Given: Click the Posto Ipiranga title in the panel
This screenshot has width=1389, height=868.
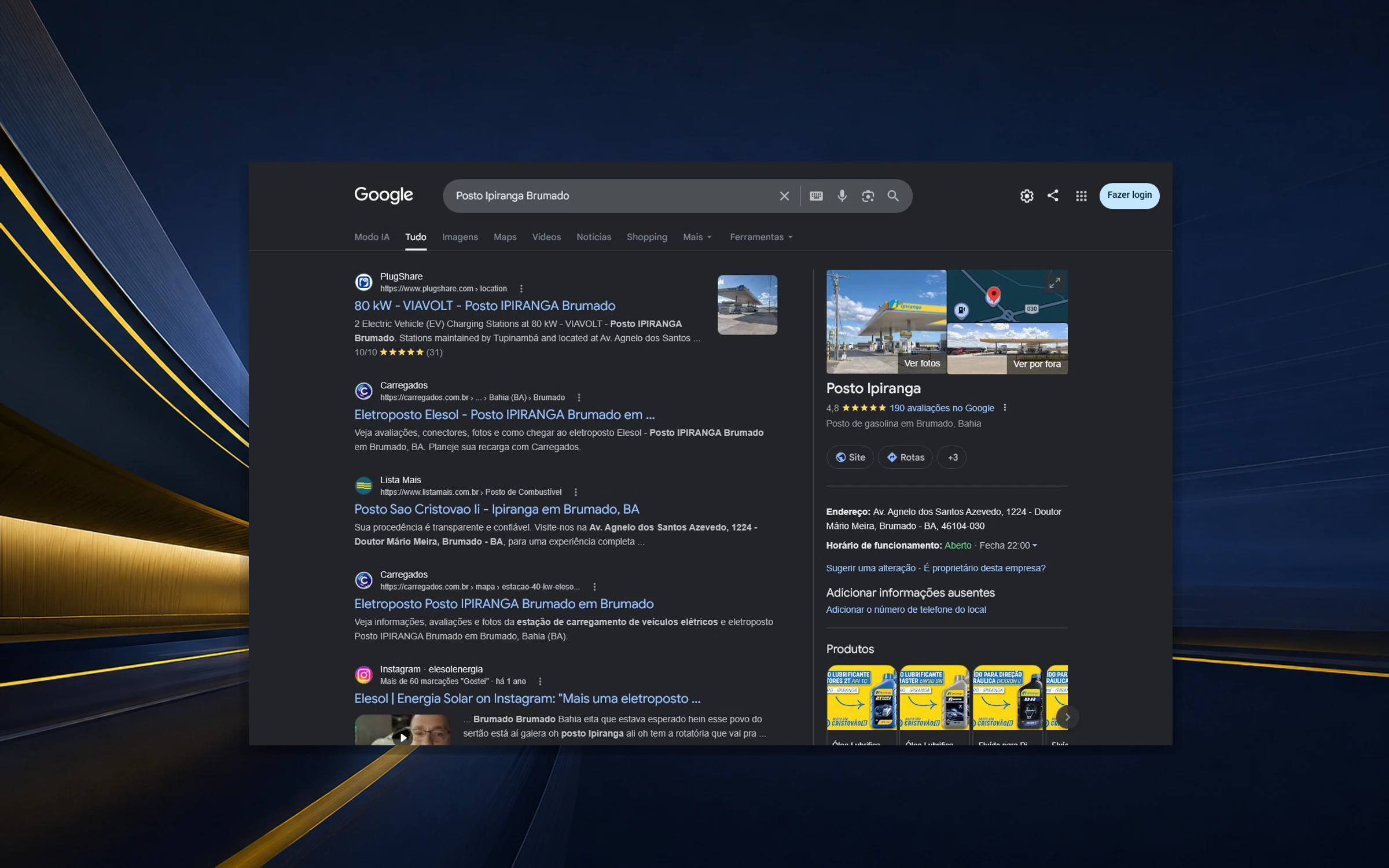Looking at the screenshot, I should [873, 388].
